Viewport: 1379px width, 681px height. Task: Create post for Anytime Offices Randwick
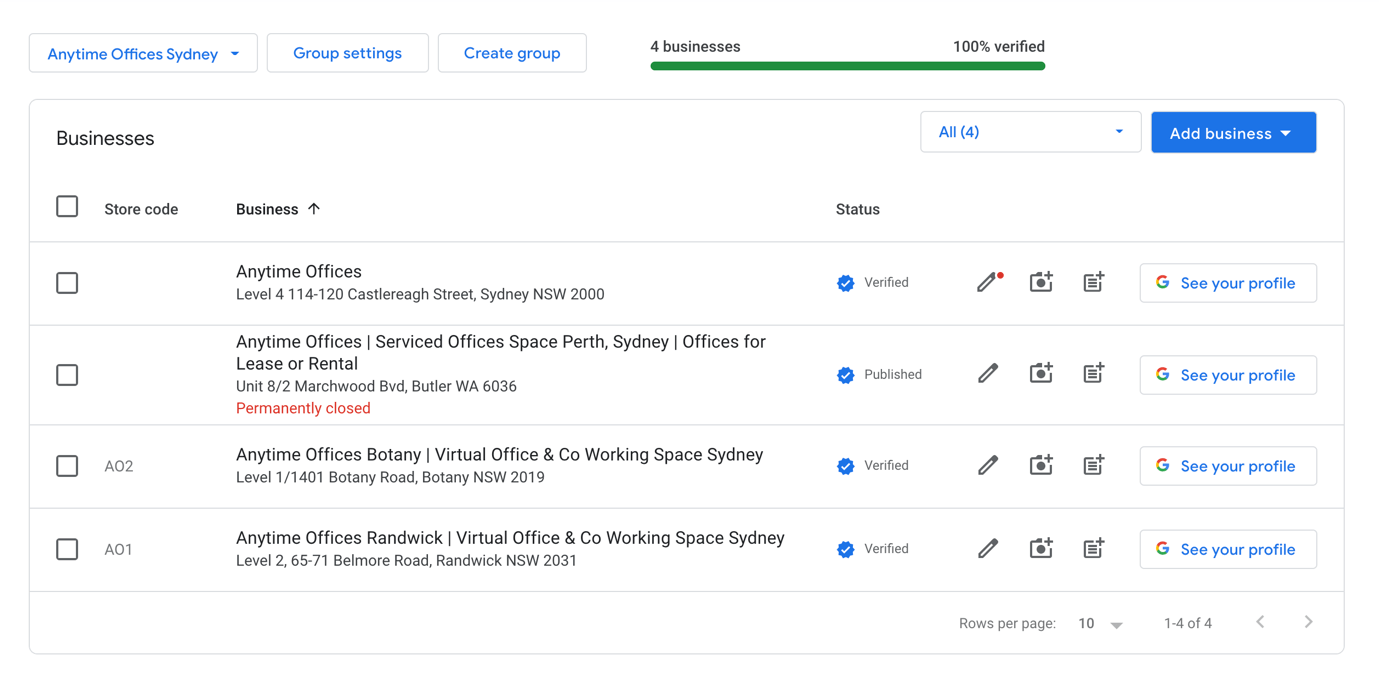pos(1094,549)
